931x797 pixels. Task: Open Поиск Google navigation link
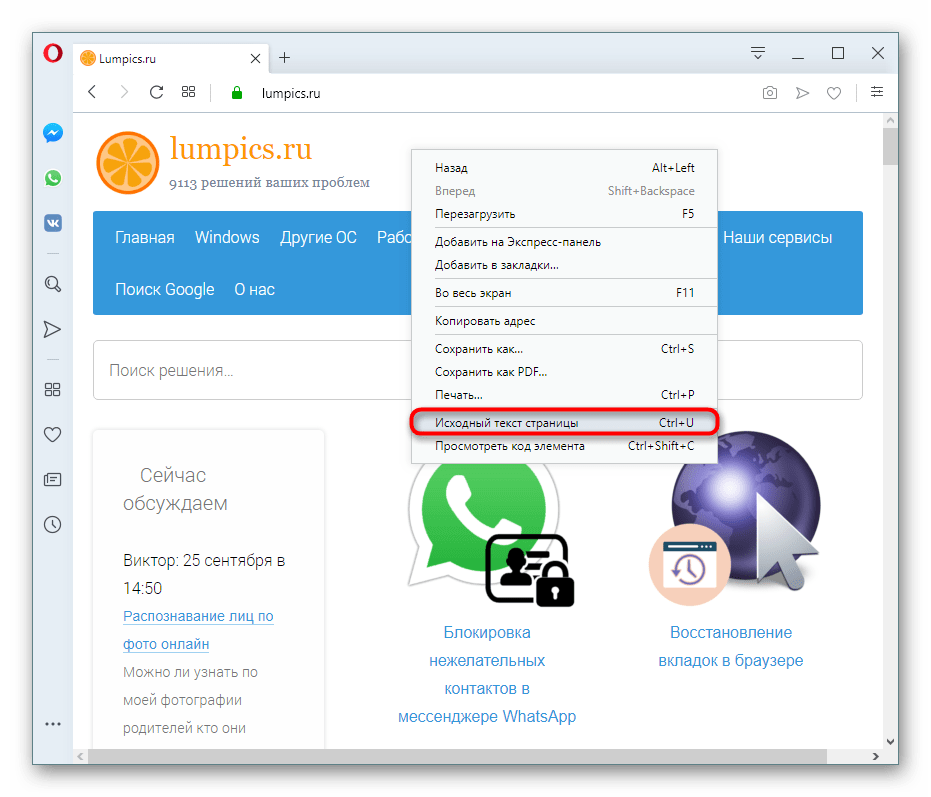click(x=164, y=289)
